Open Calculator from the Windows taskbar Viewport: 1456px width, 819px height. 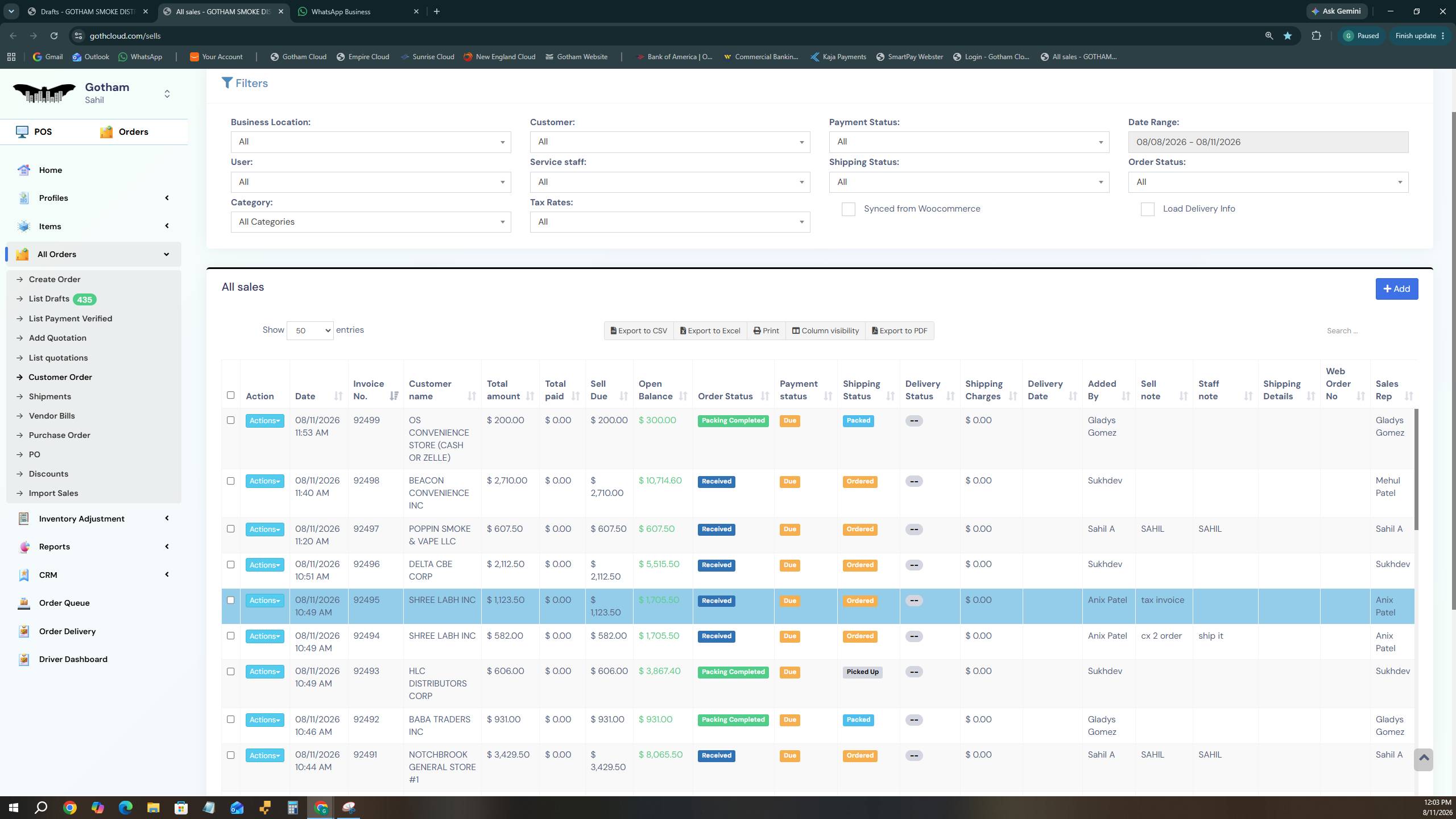pyautogui.click(x=292, y=808)
